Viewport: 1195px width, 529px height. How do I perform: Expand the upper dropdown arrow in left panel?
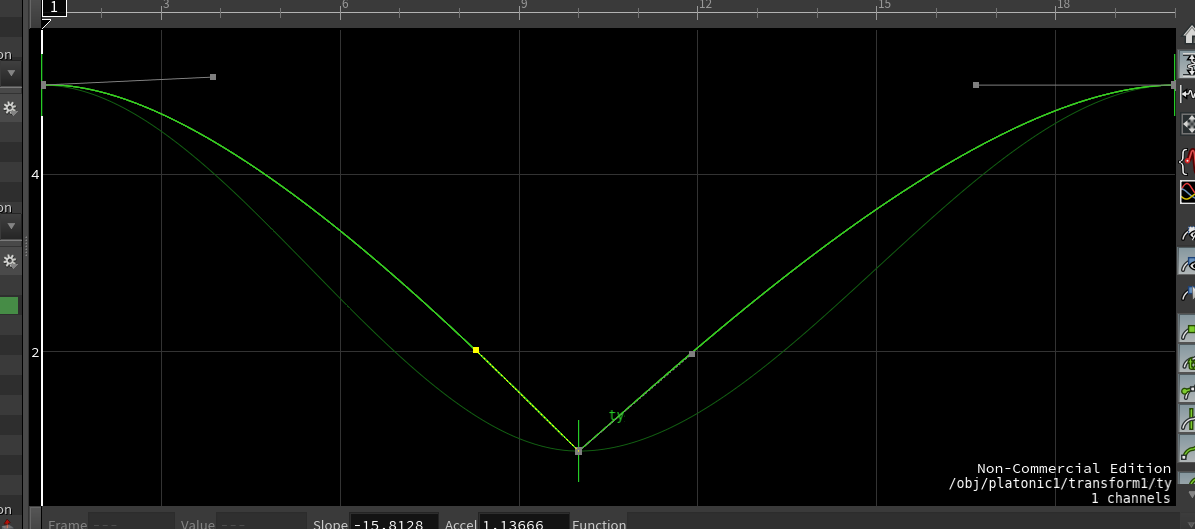point(10,73)
